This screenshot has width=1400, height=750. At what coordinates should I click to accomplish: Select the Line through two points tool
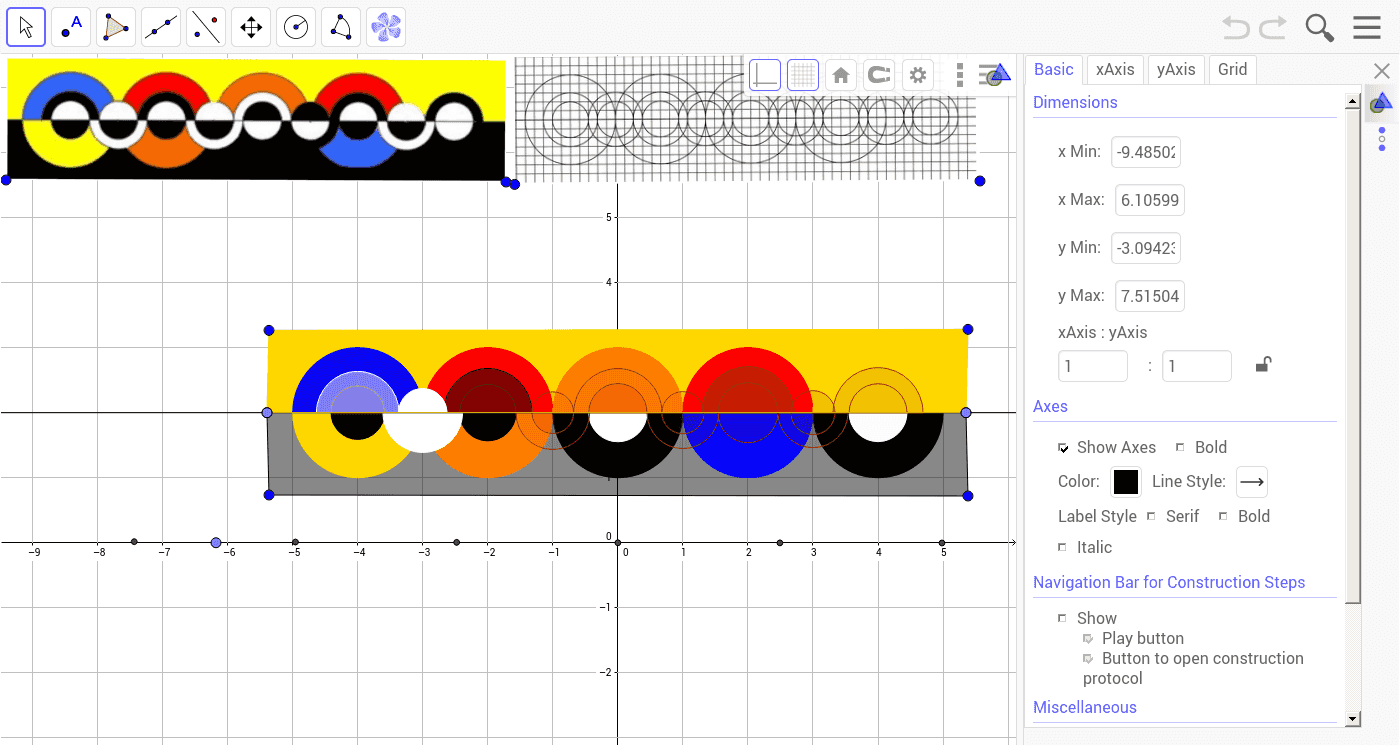pyautogui.click(x=161, y=27)
